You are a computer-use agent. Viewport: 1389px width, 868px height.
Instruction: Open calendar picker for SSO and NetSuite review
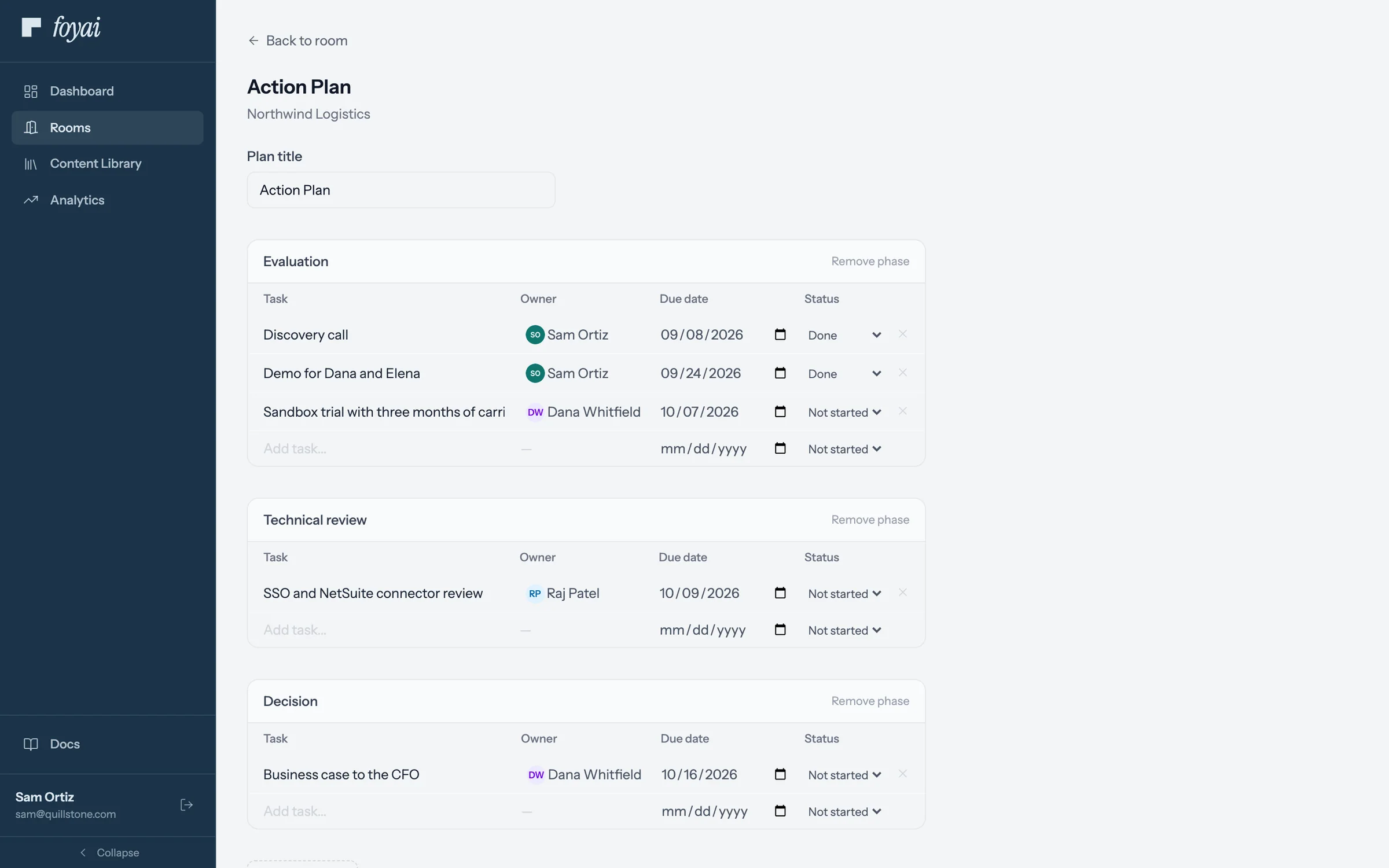(780, 593)
